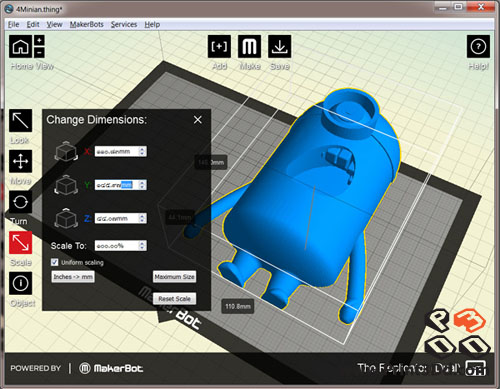This screenshot has height=389, width=500.
Task: Click the Make print icon
Action: (x=249, y=46)
